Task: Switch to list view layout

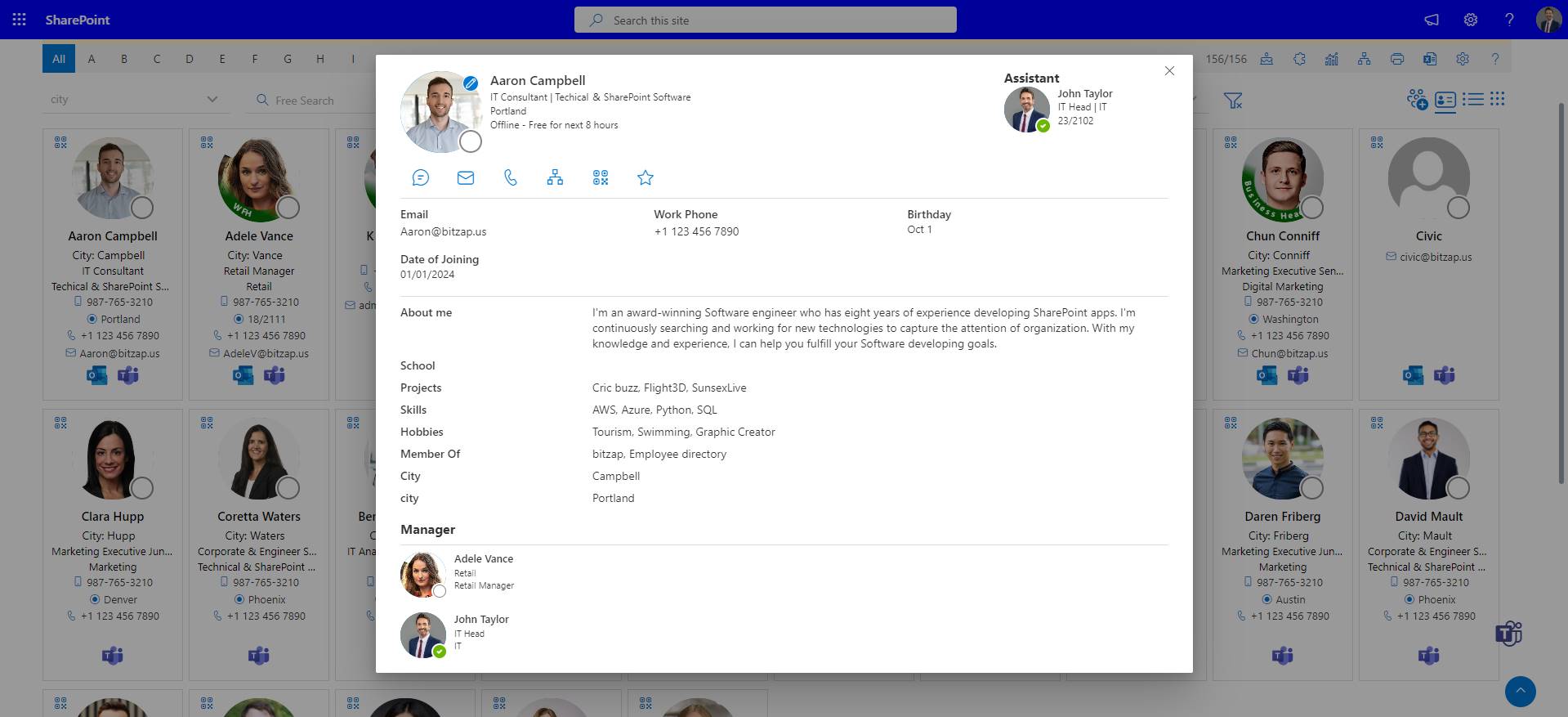Action: pos(1472,99)
